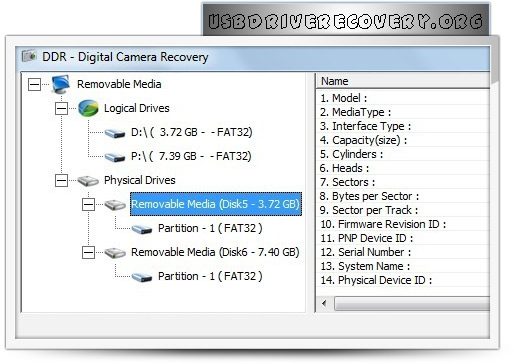
Task: Click the camera icon in title bar
Action: click(29, 56)
